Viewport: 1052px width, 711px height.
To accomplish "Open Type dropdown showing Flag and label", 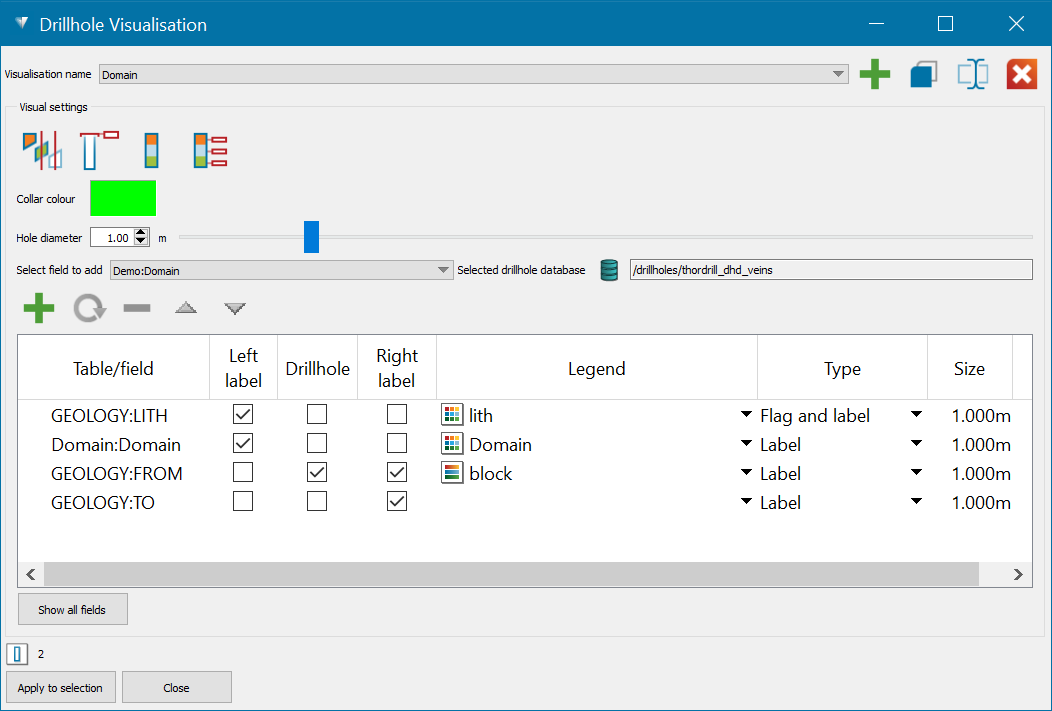I will pyautogui.click(x=915, y=415).
